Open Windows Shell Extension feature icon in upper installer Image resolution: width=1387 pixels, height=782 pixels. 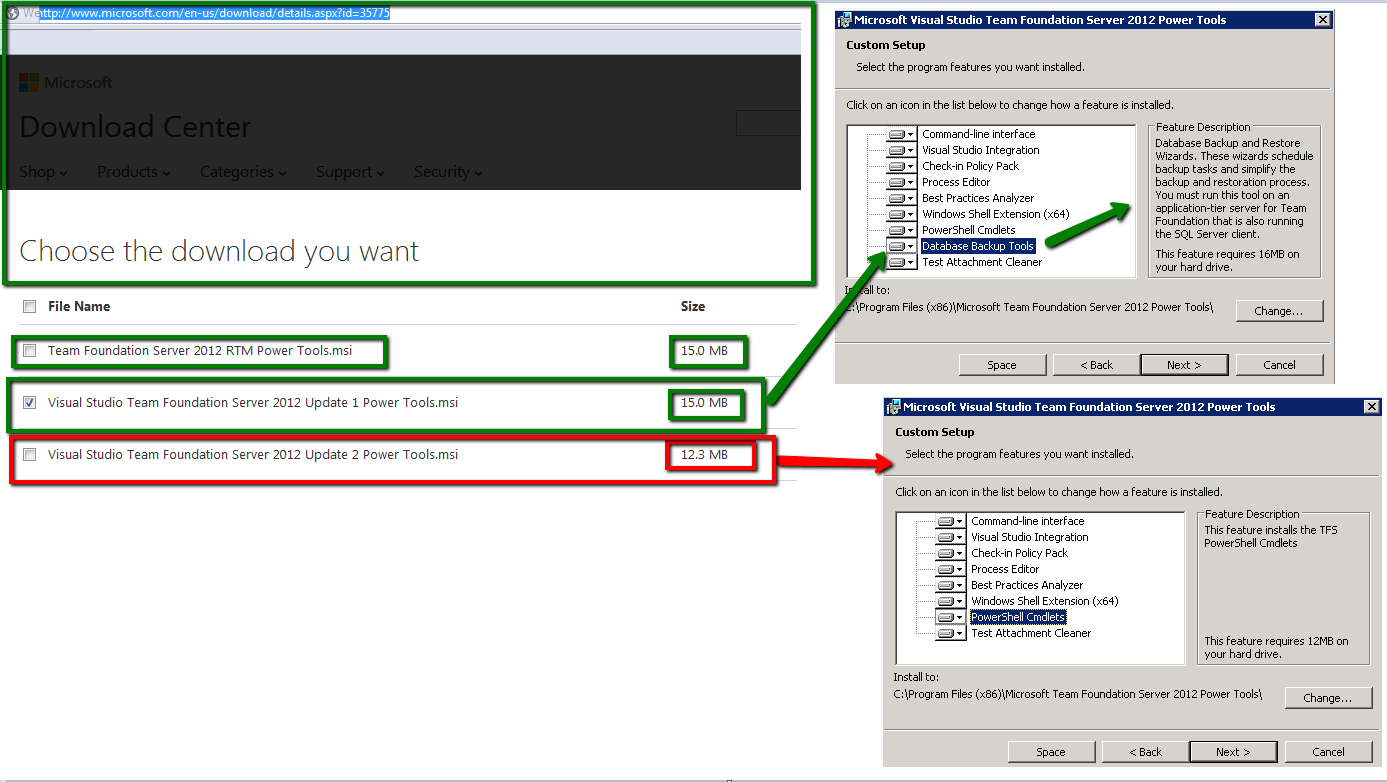pos(902,214)
